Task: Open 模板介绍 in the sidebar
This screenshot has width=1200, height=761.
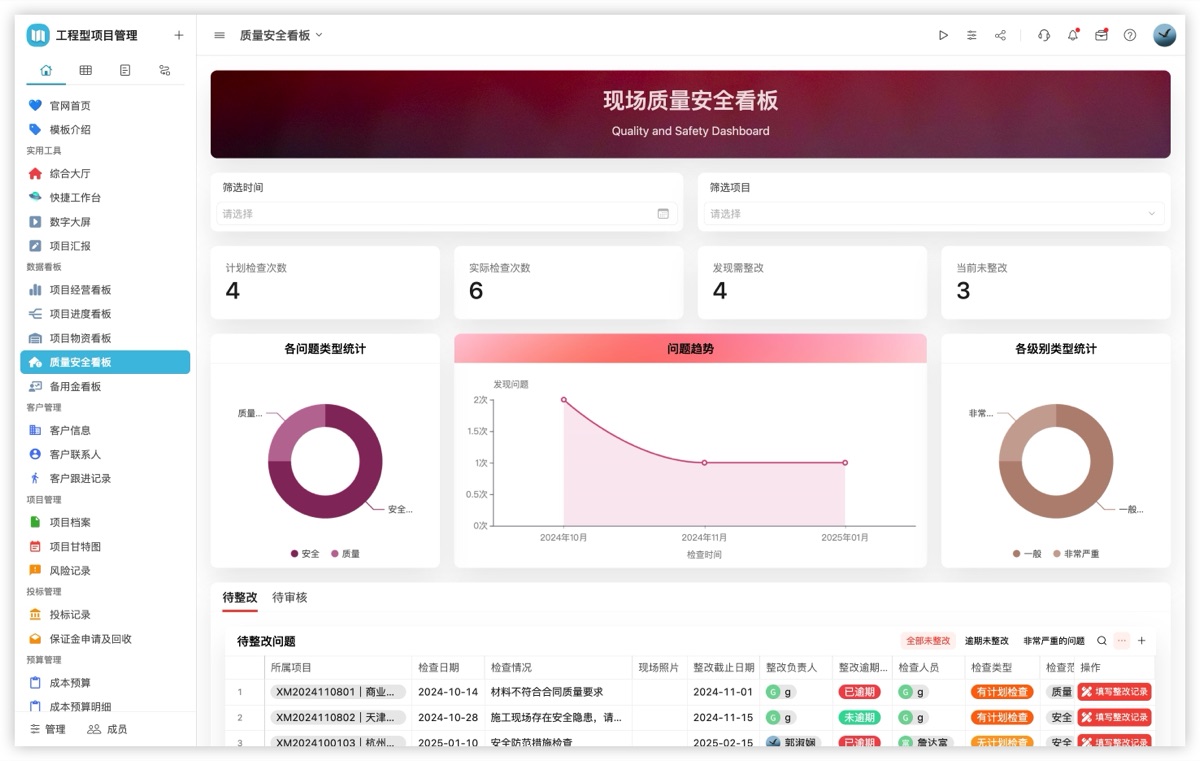Action: click(105, 129)
